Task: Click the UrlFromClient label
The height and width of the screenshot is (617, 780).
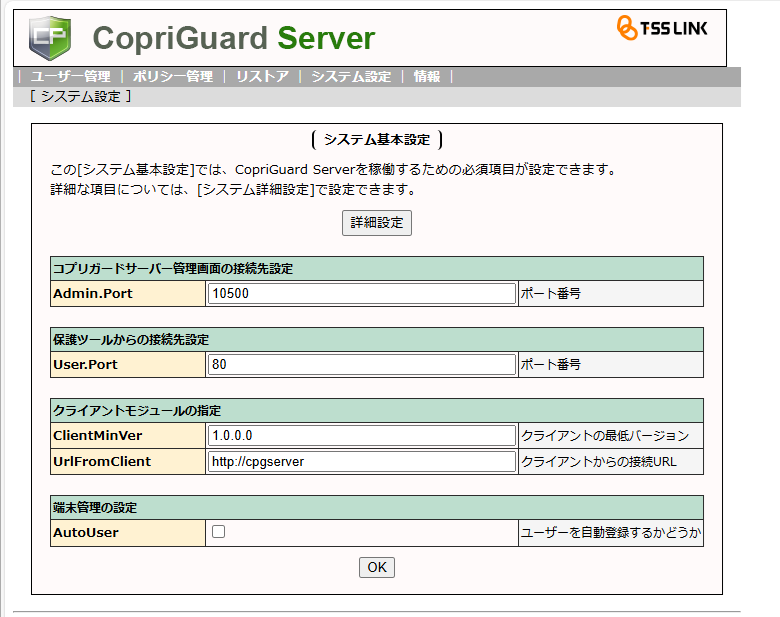Action: pyautogui.click(x=102, y=462)
